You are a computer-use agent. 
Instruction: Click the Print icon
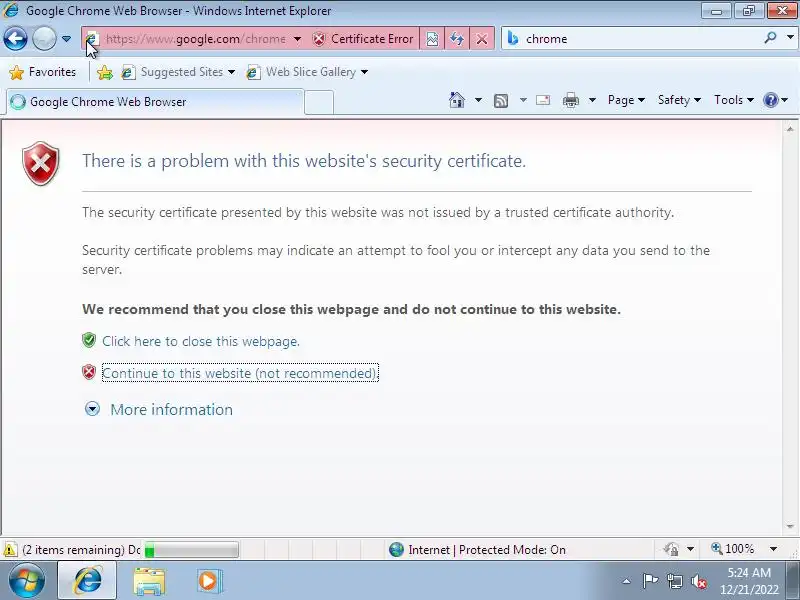coord(571,101)
